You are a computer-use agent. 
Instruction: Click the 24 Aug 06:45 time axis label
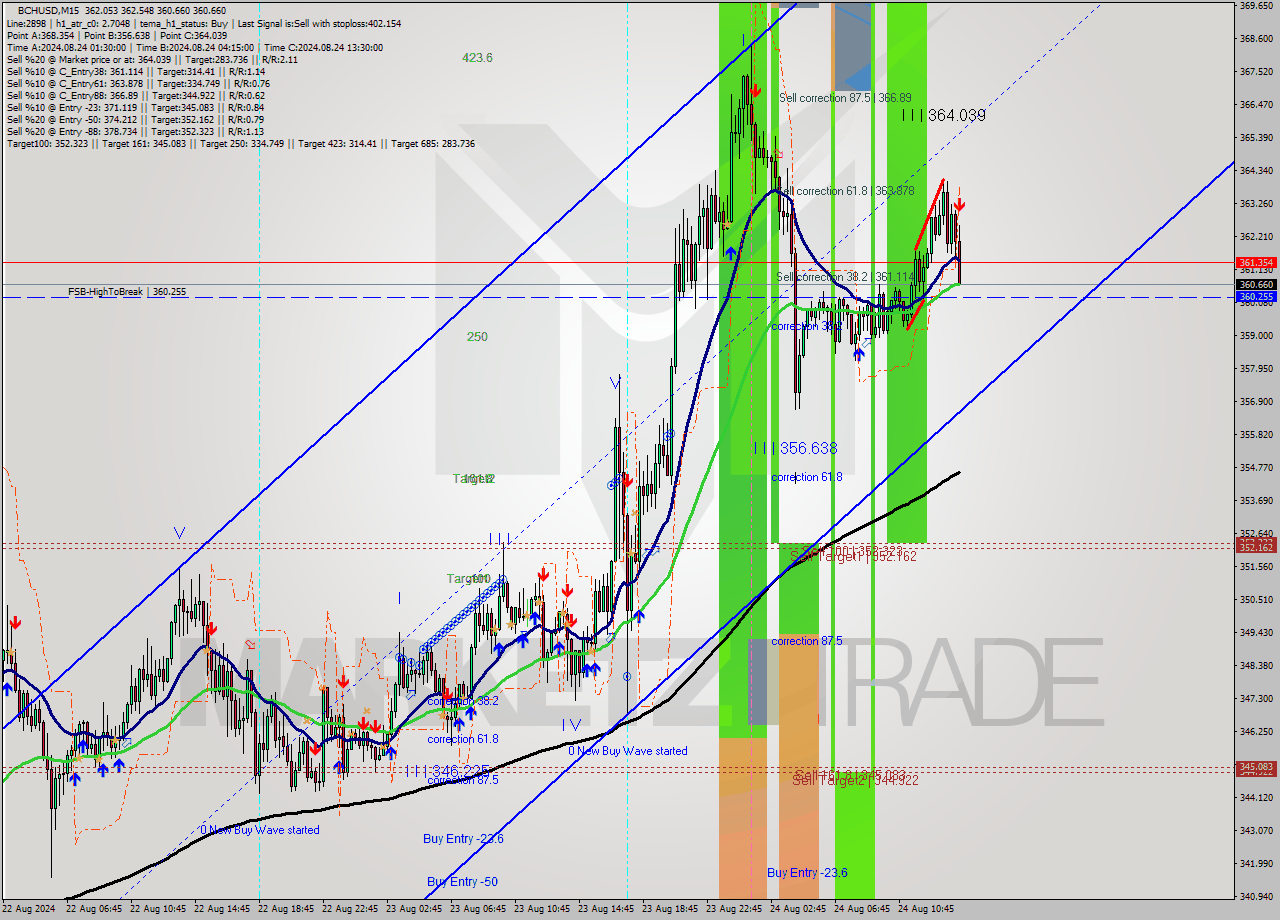tap(862, 909)
